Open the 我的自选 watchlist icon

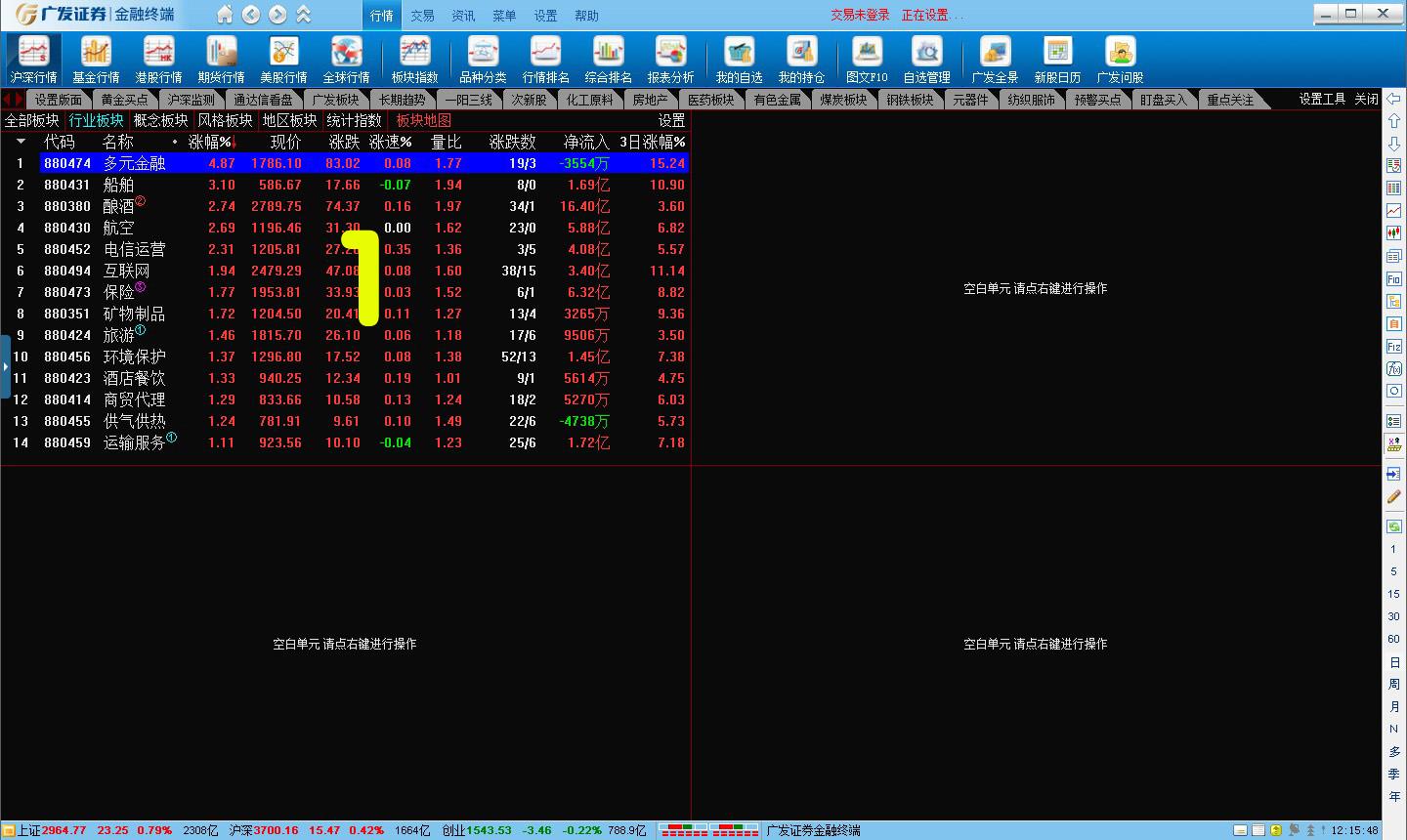tap(739, 60)
